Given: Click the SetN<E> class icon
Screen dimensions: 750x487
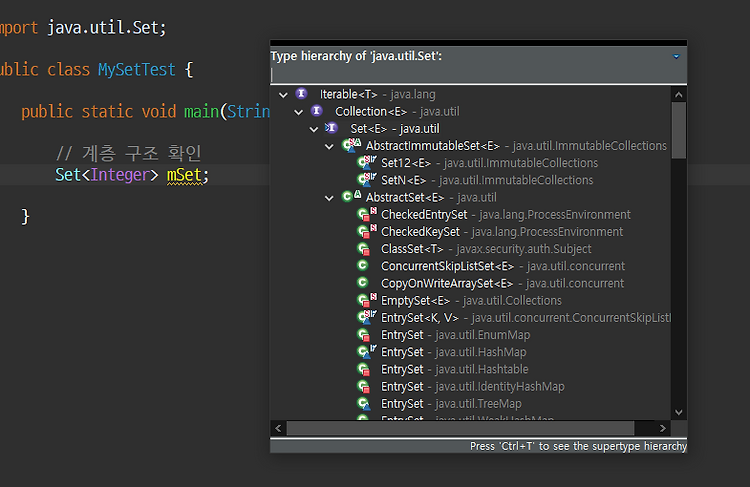Looking at the screenshot, I should (x=367, y=180).
